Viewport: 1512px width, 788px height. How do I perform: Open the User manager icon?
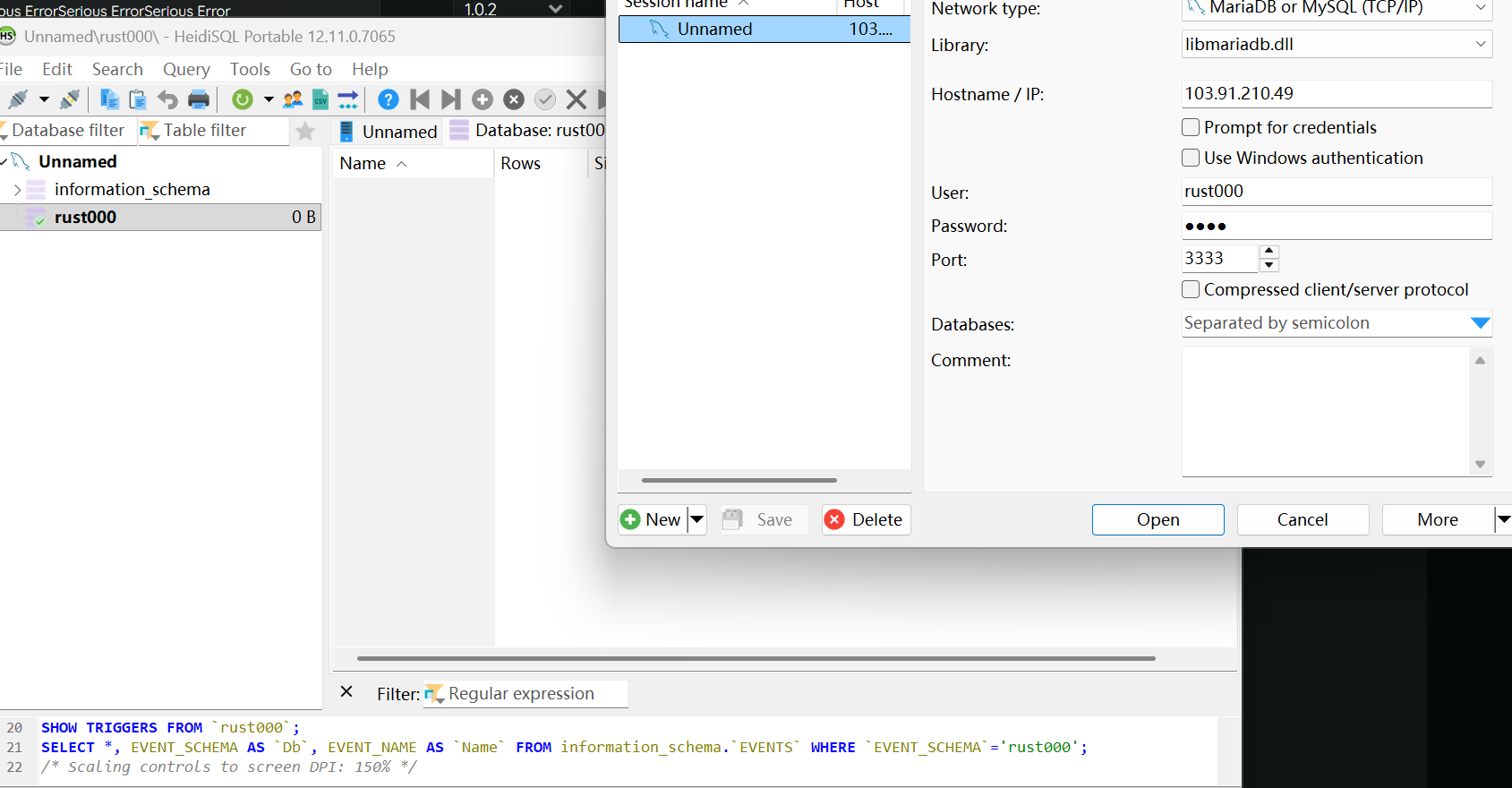click(x=293, y=99)
